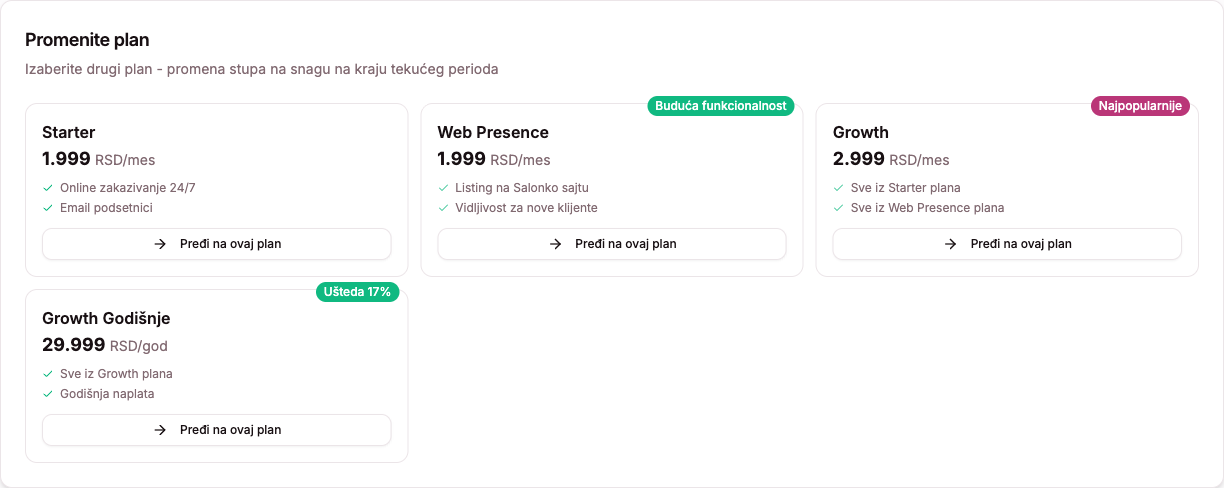Click checkmark icon beside Sve iz Starter plana
The width and height of the screenshot is (1224, 488).
pos(839,188)
